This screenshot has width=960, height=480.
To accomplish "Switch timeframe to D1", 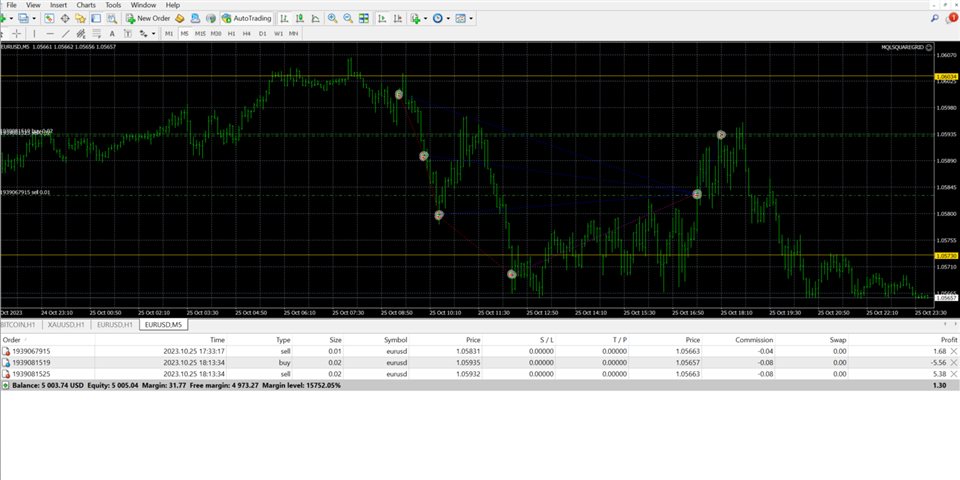I will pos(263,34).
